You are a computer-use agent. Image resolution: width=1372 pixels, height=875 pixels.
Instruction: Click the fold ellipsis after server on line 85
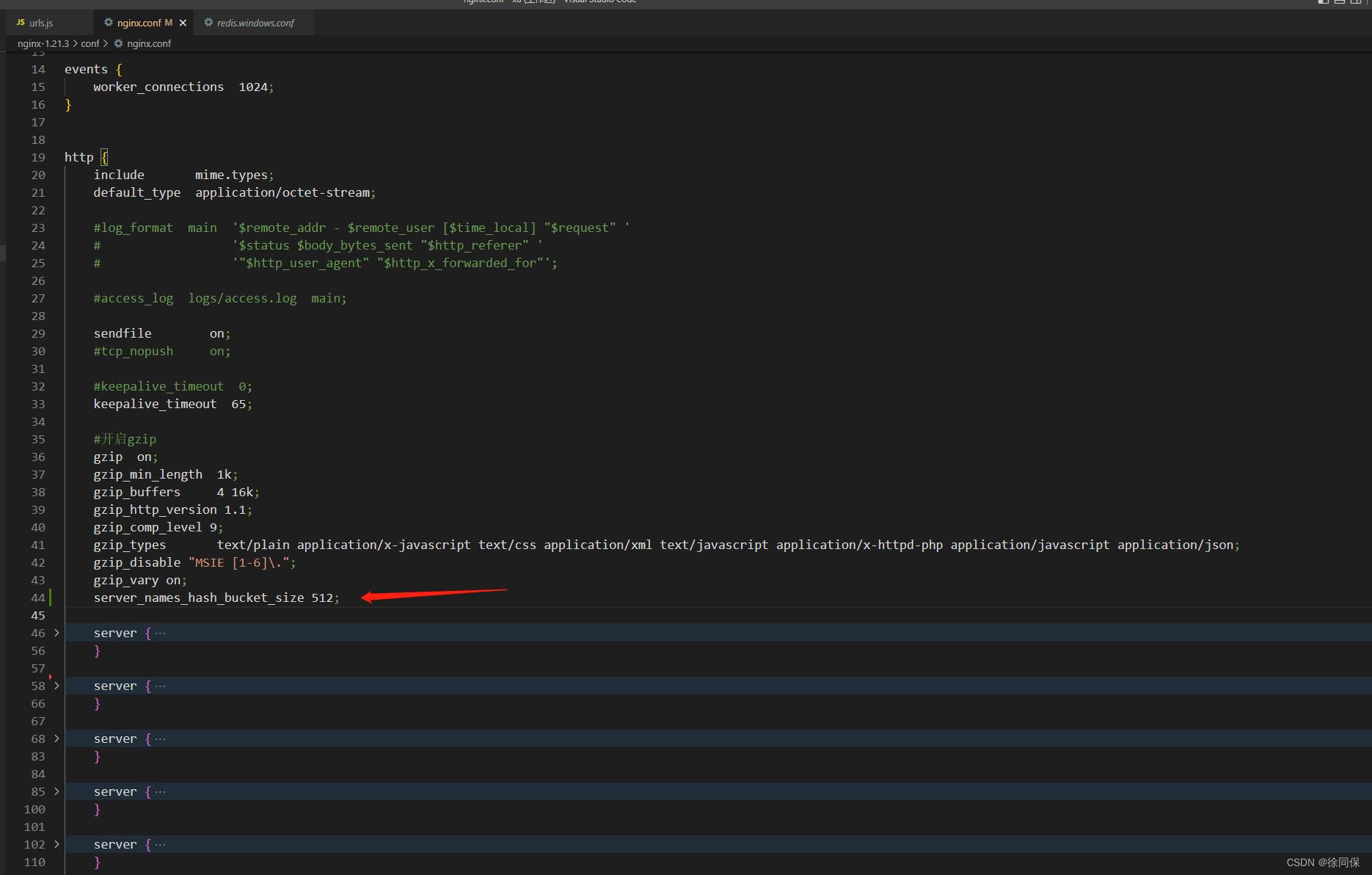(160, 791)
